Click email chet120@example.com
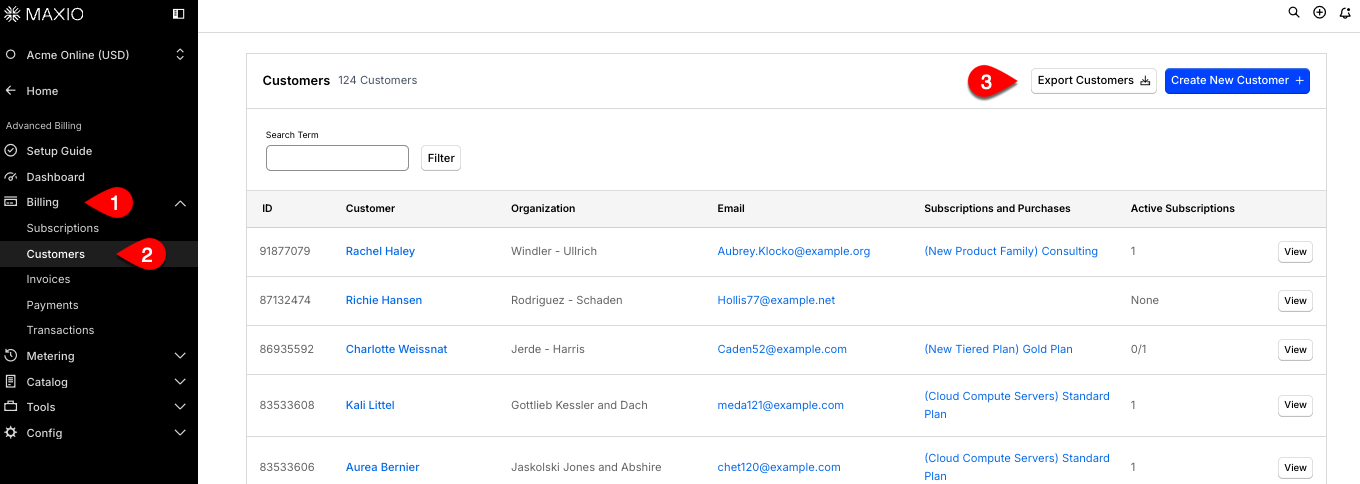The height and width of the screenshot is (484, 1360). click(779, 467)
